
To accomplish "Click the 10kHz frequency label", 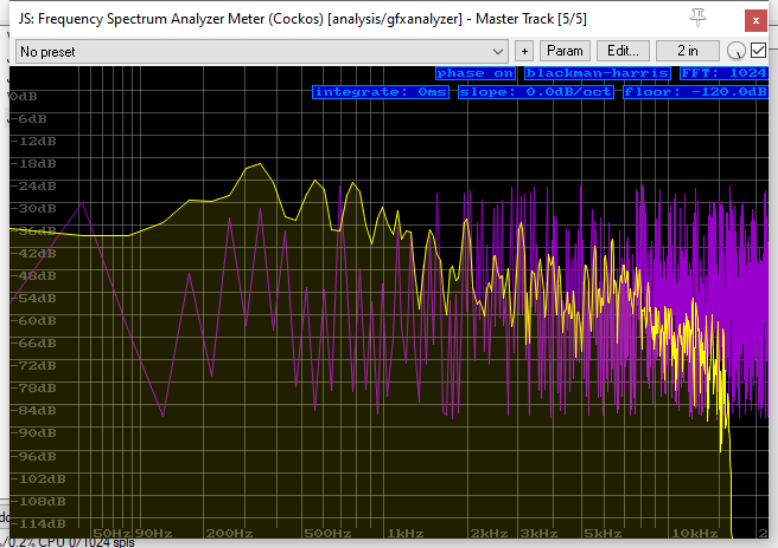I will pos(695,534).
